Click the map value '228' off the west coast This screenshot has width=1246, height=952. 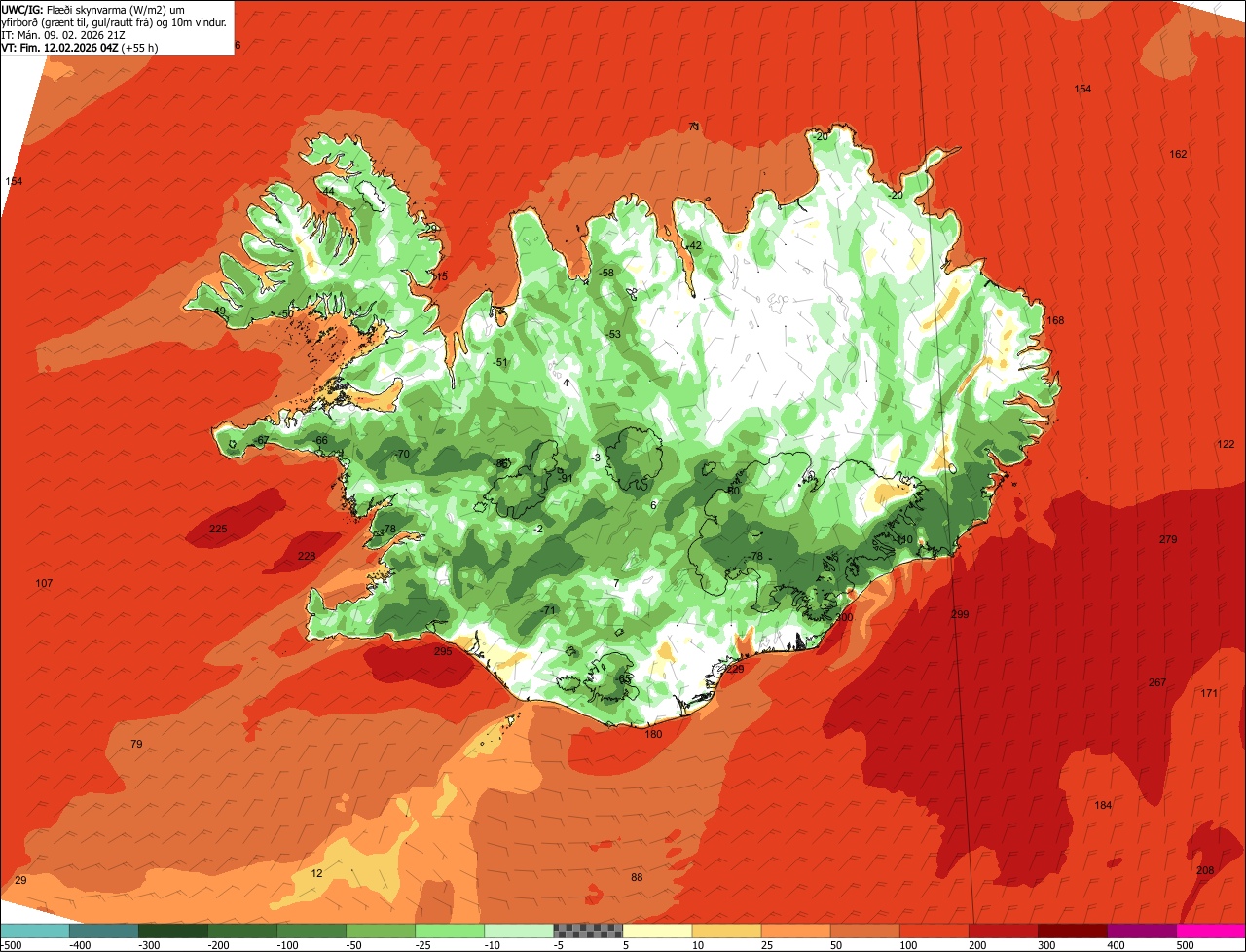[x=307, y=556]
